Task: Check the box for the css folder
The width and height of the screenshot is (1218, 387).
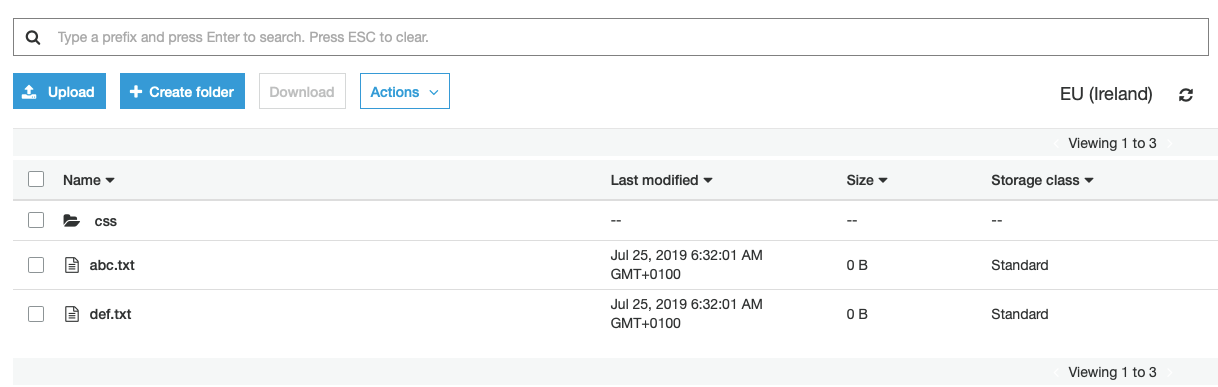Action: click(36, 221)
